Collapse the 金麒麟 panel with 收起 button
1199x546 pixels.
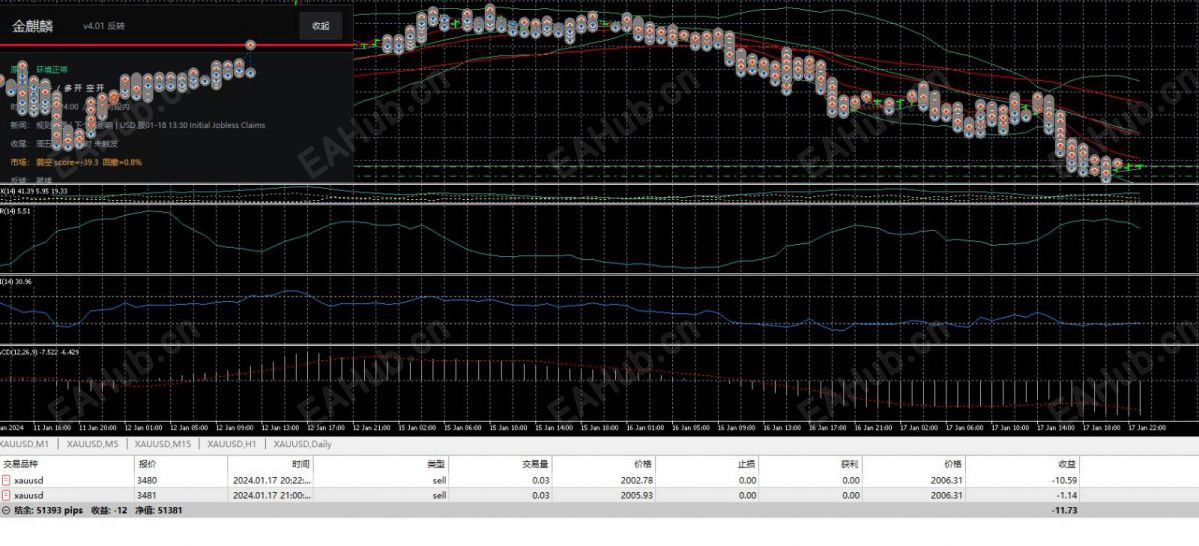(320, 25)
